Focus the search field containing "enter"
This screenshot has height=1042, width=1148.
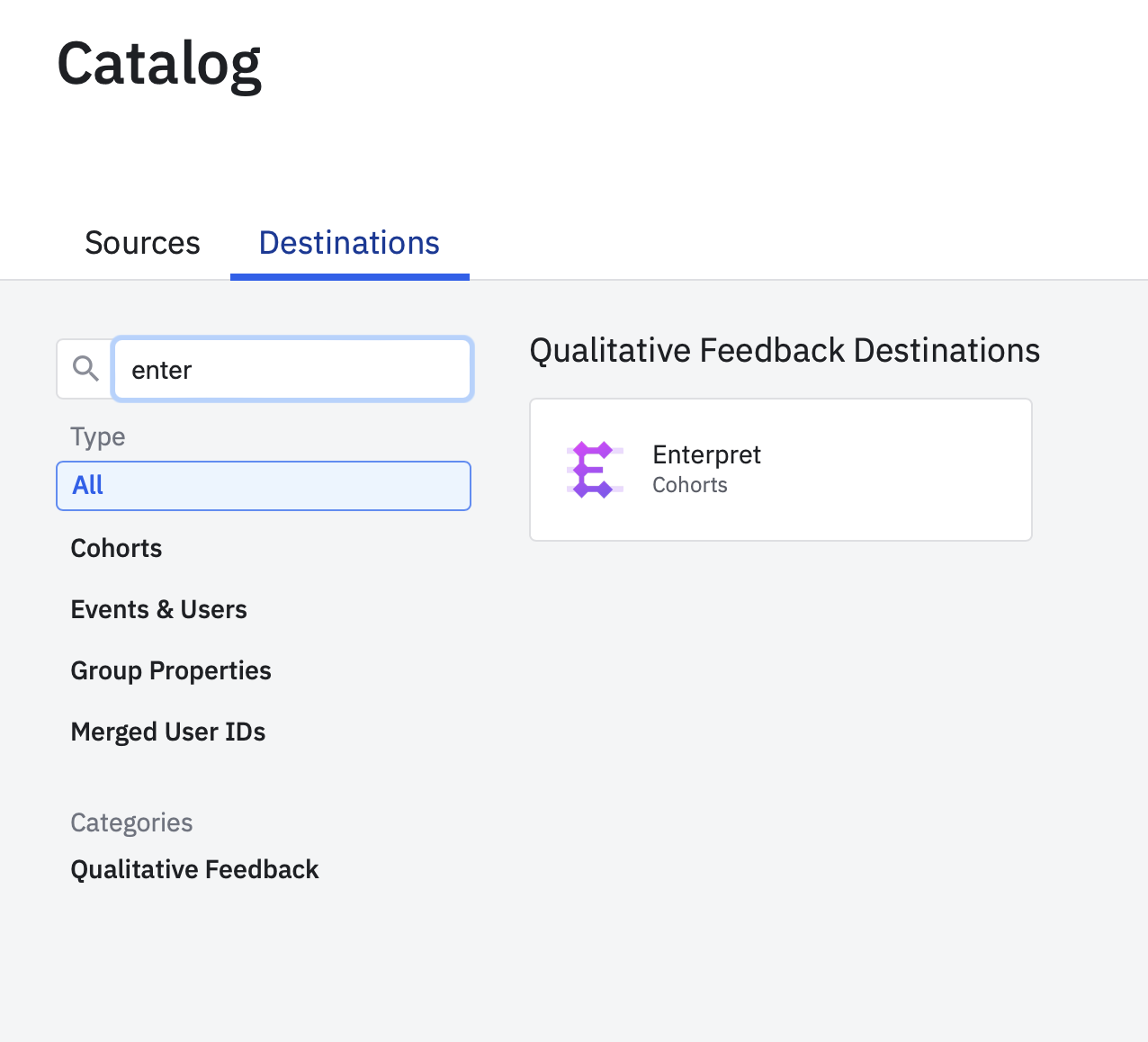[x=292, y=369]
